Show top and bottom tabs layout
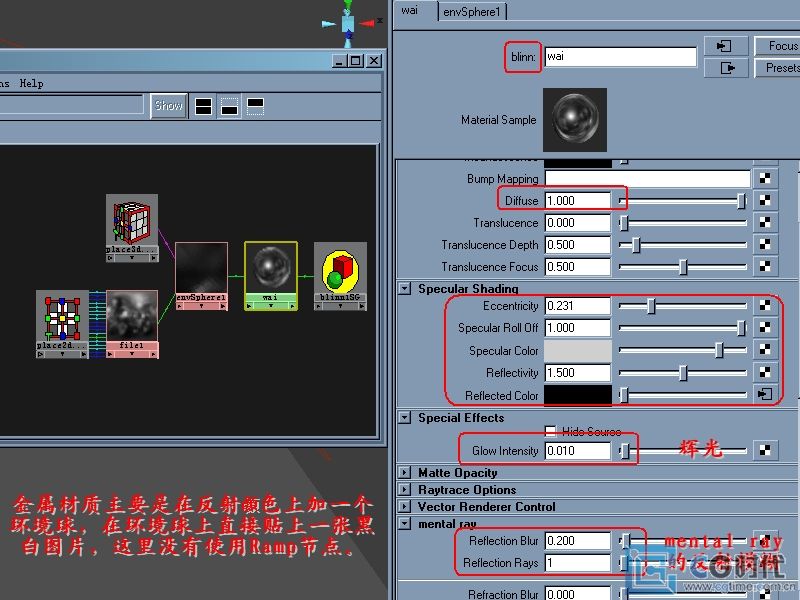 click(x=204, y=106)
